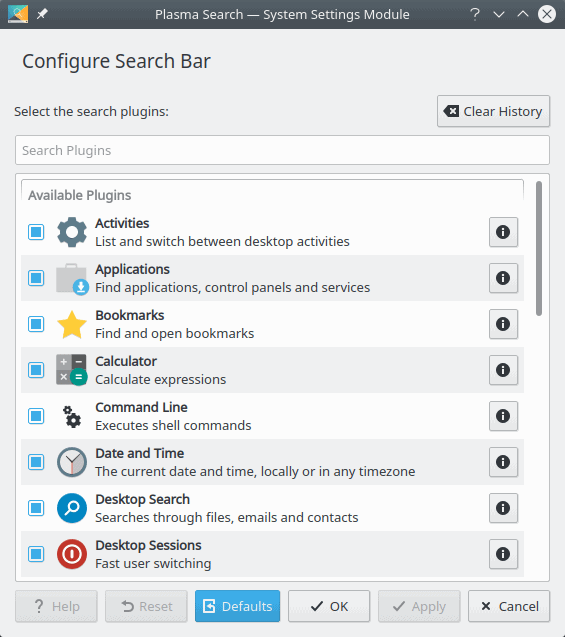Screen dimensions: 565x637
Task: Toggle the Desktop Sessions checkbox
Action: [36, 554]
